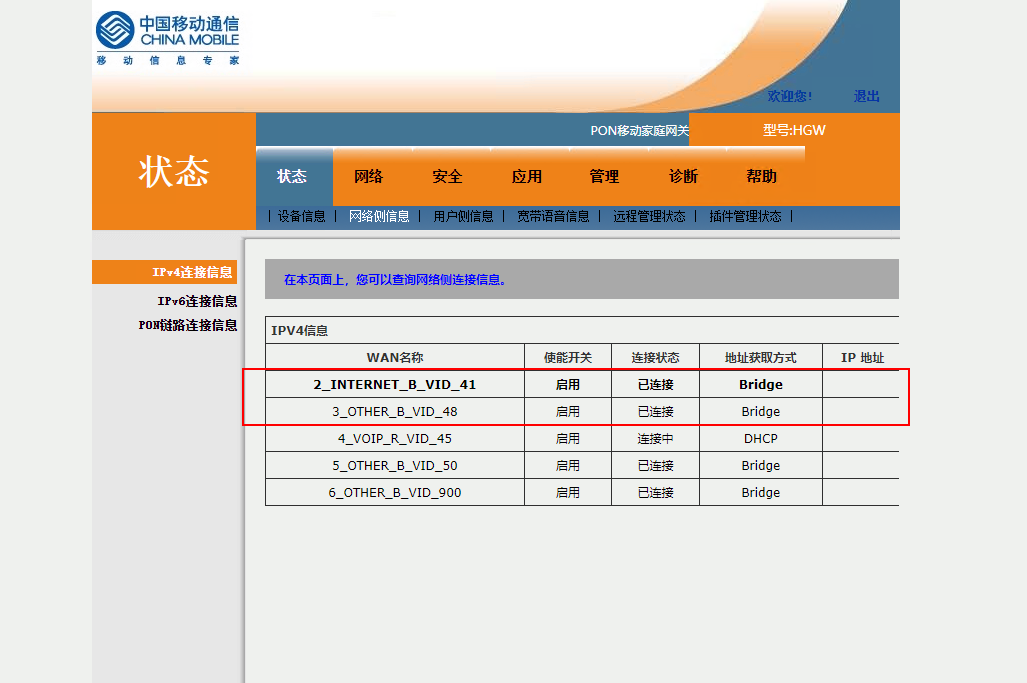Open the 状态 main tab
The height and width of the screenshot is (683, 1027).
292,177
